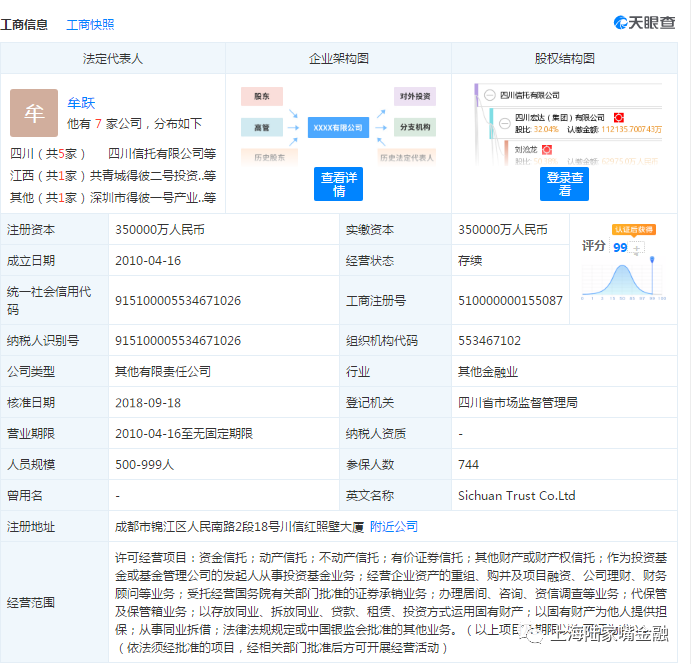Click the score distribution curve chart

point(623,280)
